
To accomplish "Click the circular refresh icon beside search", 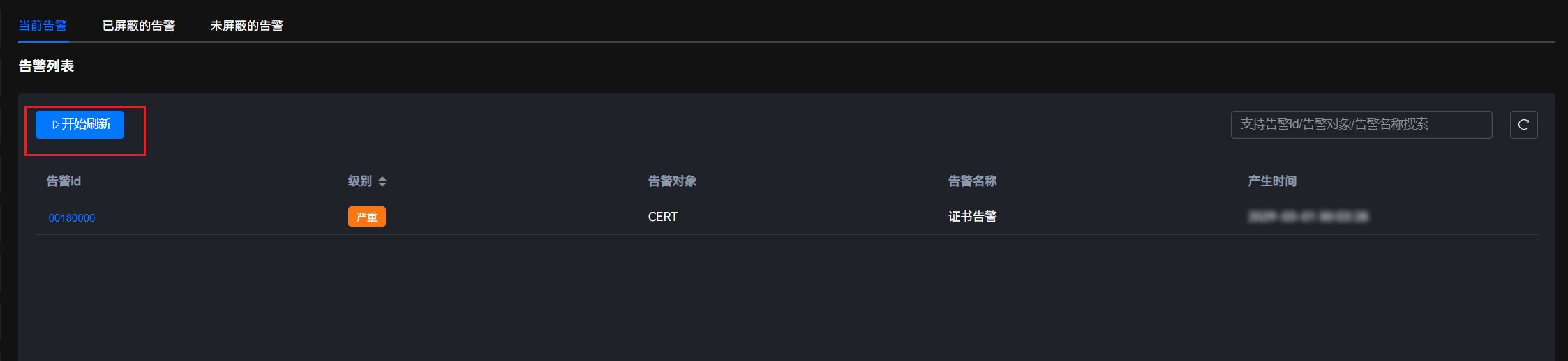I will [x=1524, y=125].
